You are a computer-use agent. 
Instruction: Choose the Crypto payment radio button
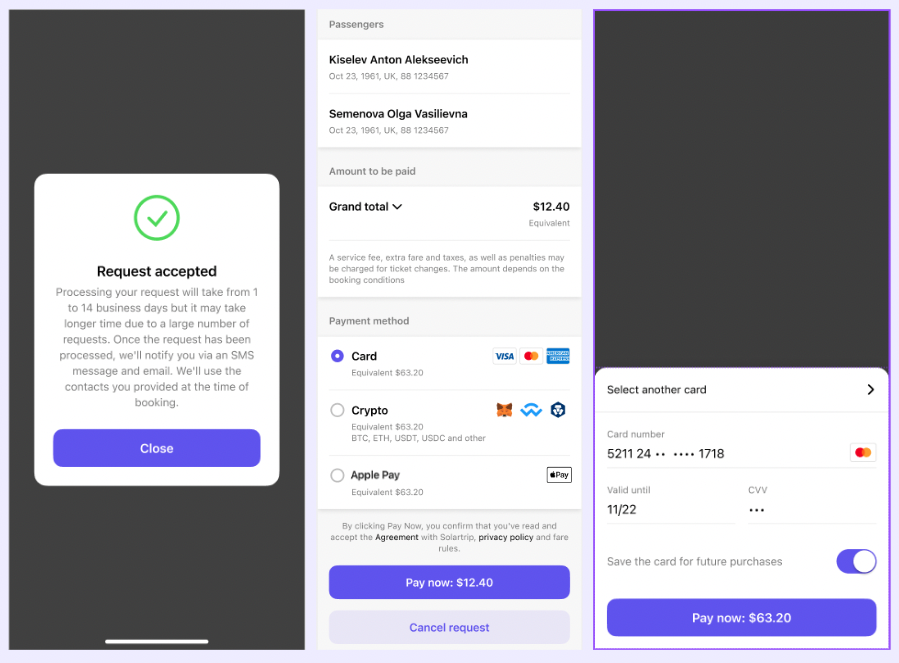click(337, 410)
